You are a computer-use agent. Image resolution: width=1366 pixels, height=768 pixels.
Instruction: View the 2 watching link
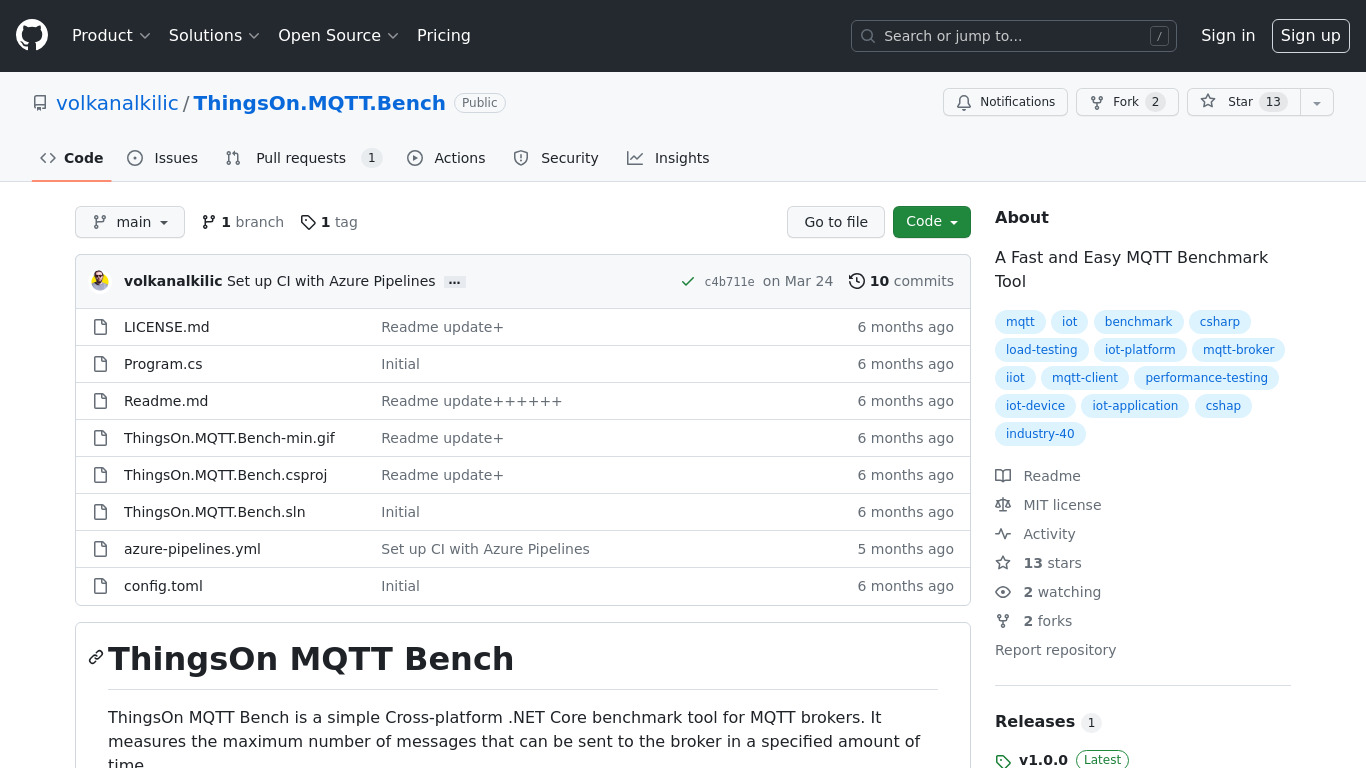click(1048, 592)
